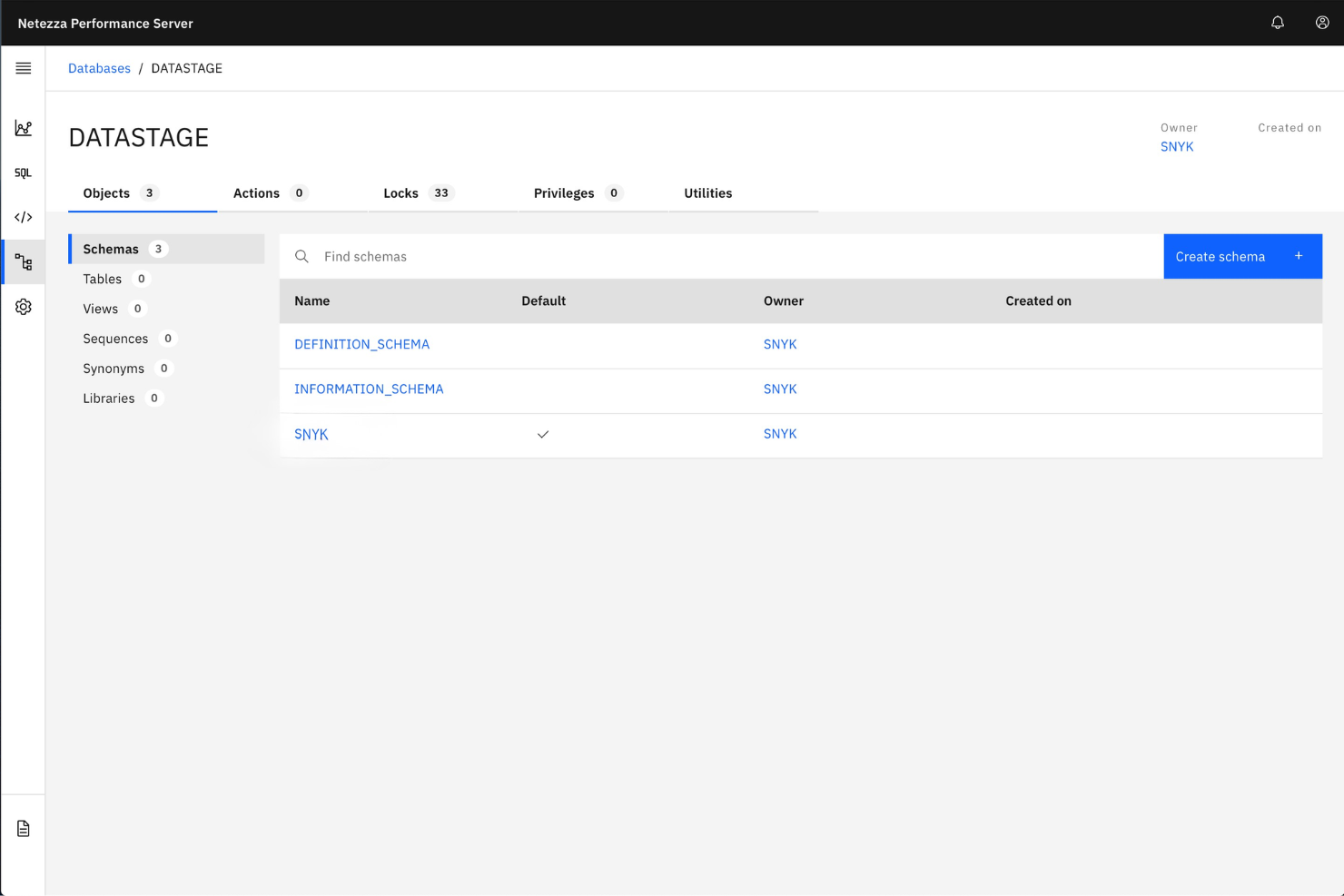Select the data objects sidebar icon
Image resolution: width=1344 pixels, height=896 pixels.
click(x=23, y=261)
